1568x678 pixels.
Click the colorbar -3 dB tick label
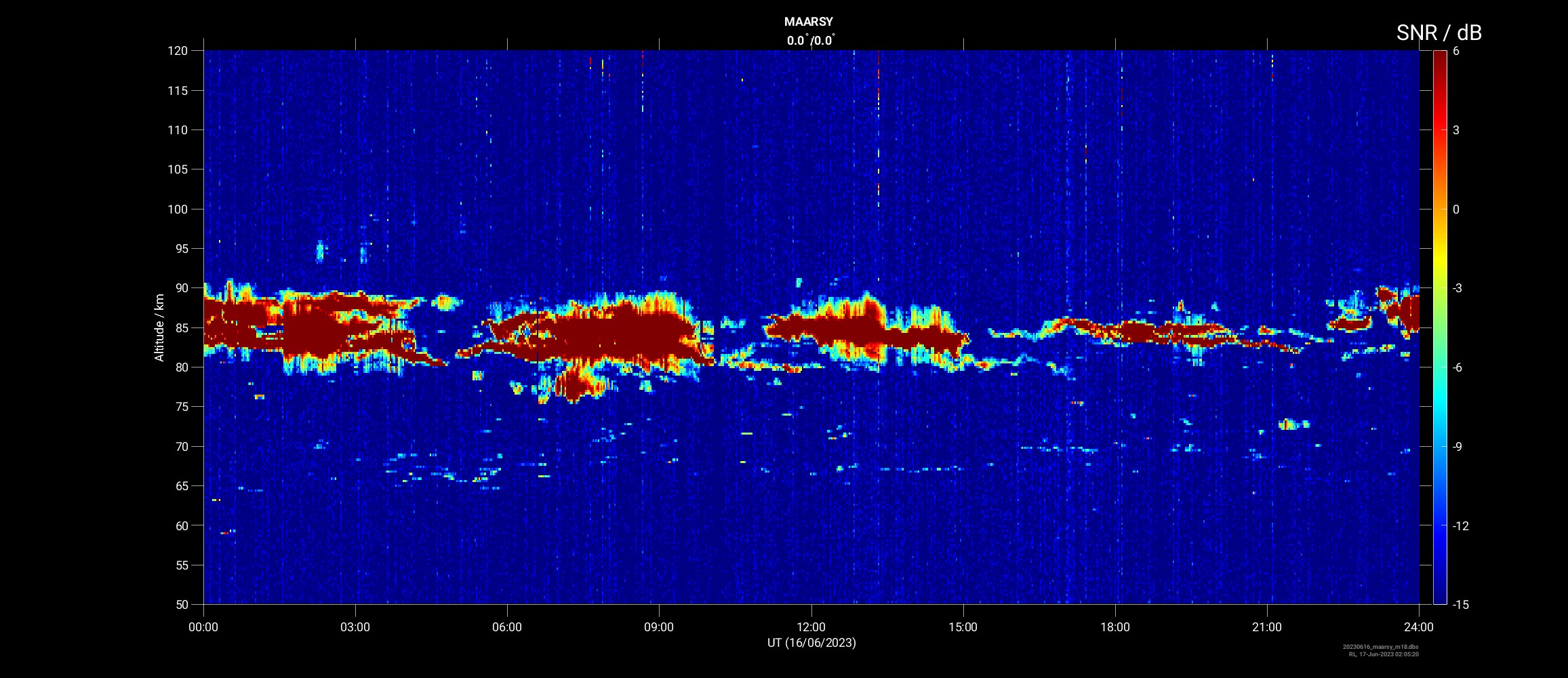coord(1458,288)
